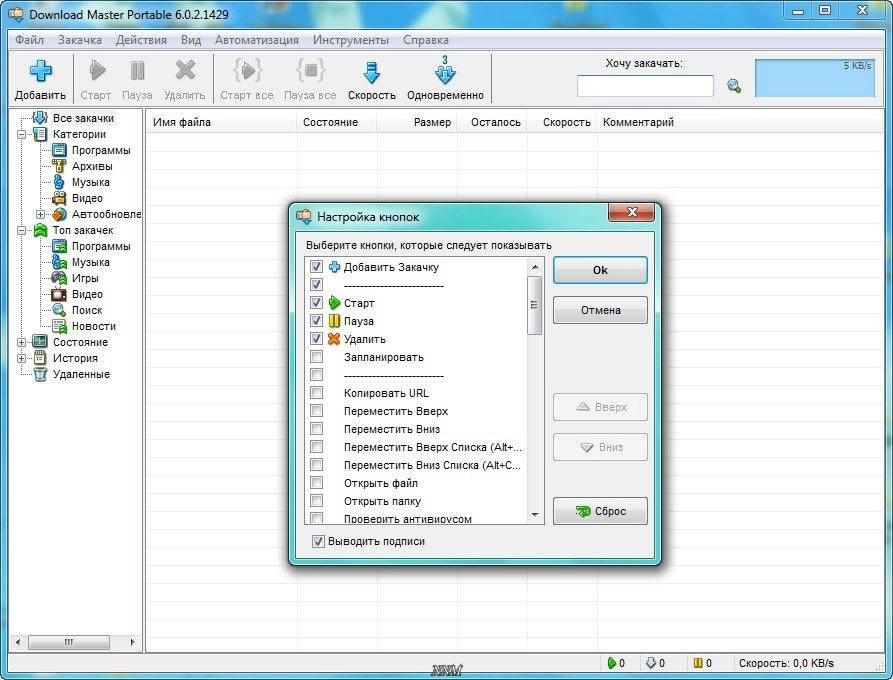Expand the История tree node
Image resolution: width=893 pixels, height=680 pixels.
[x=22, y=358]
